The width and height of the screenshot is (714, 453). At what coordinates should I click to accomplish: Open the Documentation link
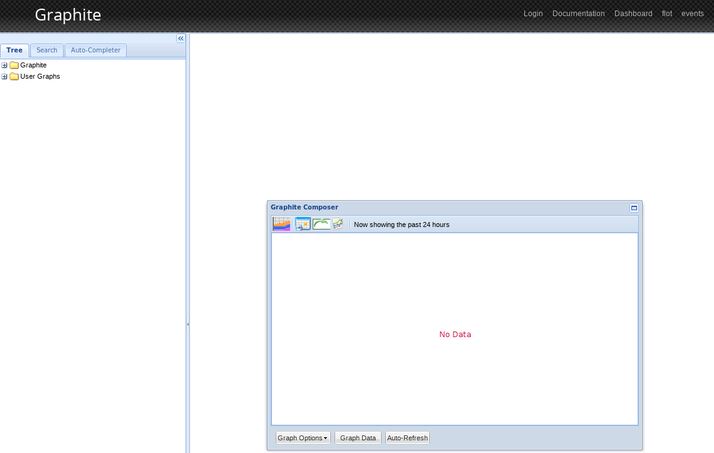point(578,14)
